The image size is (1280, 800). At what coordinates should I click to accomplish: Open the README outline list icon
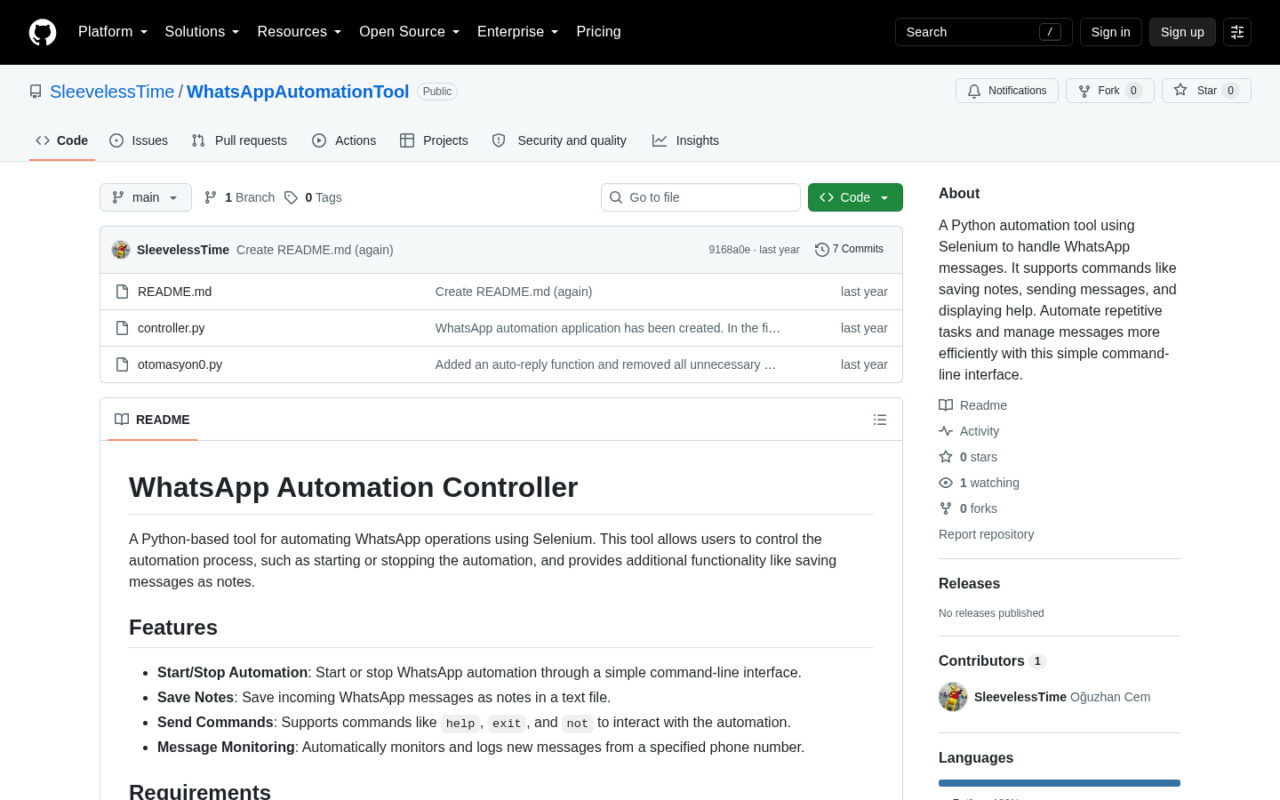[880, 420]
